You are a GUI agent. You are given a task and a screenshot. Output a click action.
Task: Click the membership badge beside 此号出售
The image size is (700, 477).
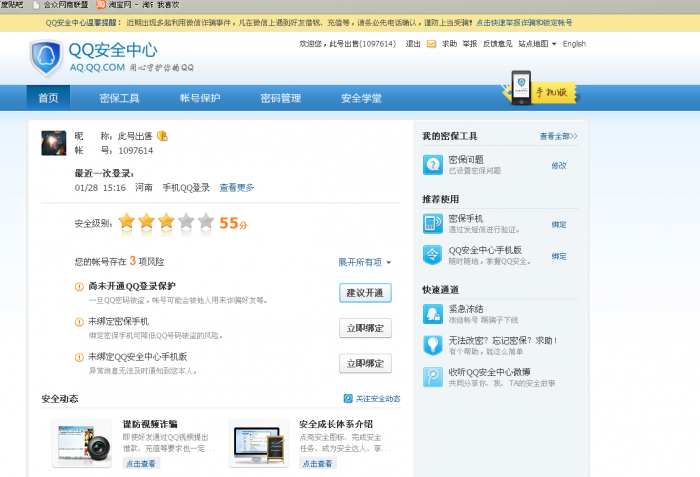click(x=162, y=136)
